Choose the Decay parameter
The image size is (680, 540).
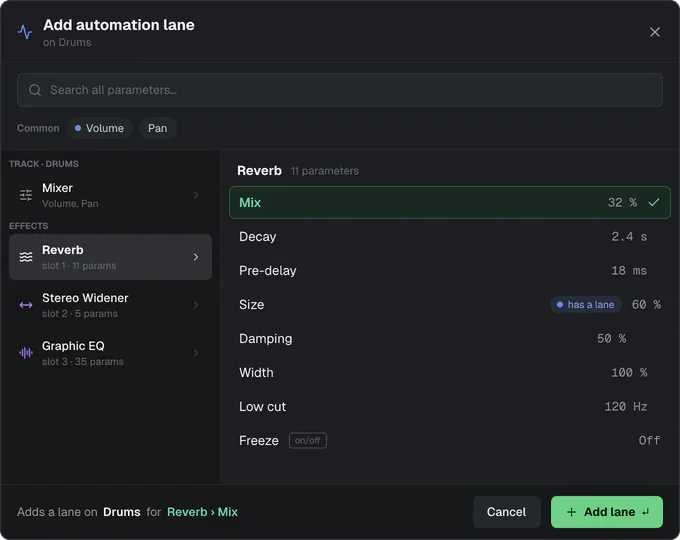tap(450, 237)
